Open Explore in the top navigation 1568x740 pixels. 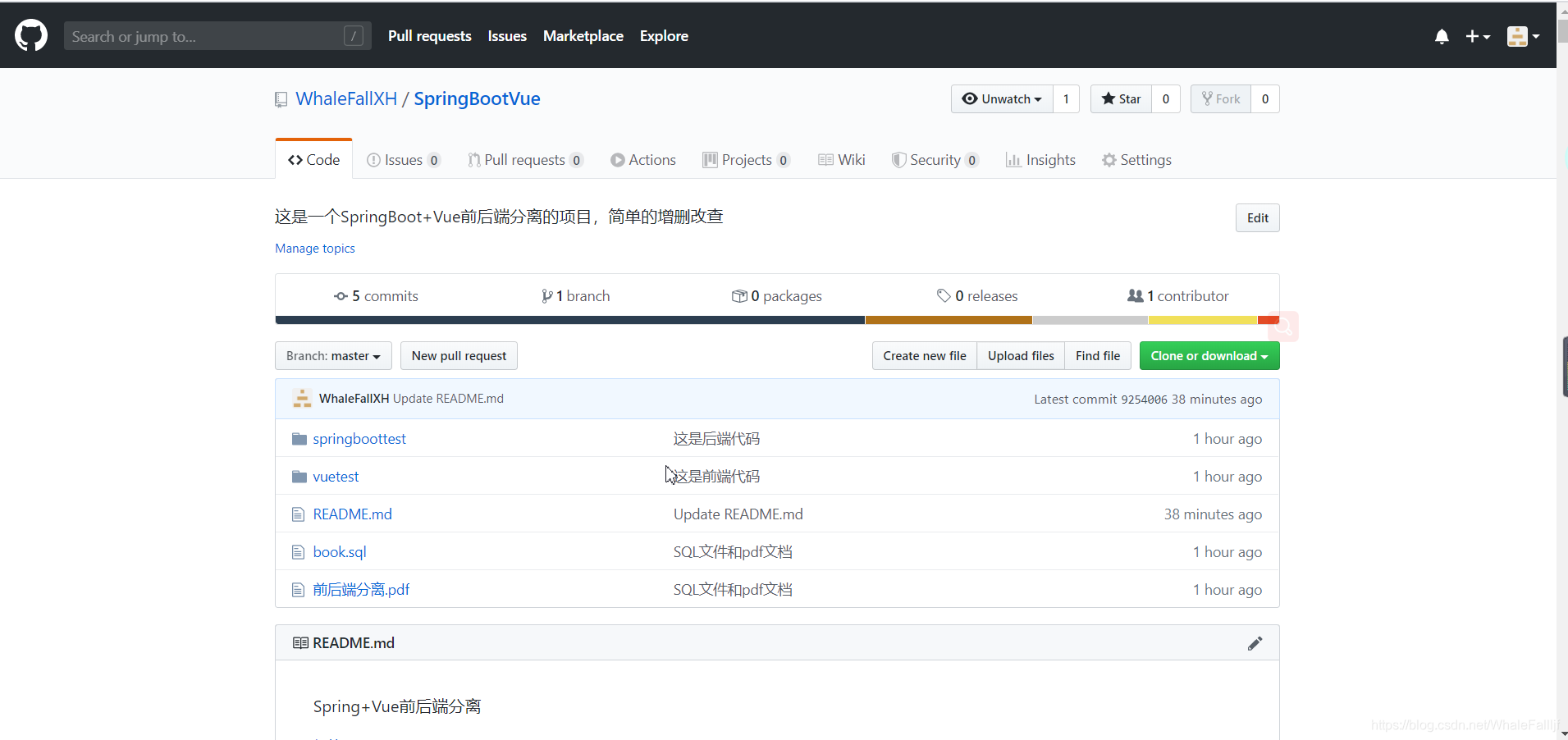(664, 36)
